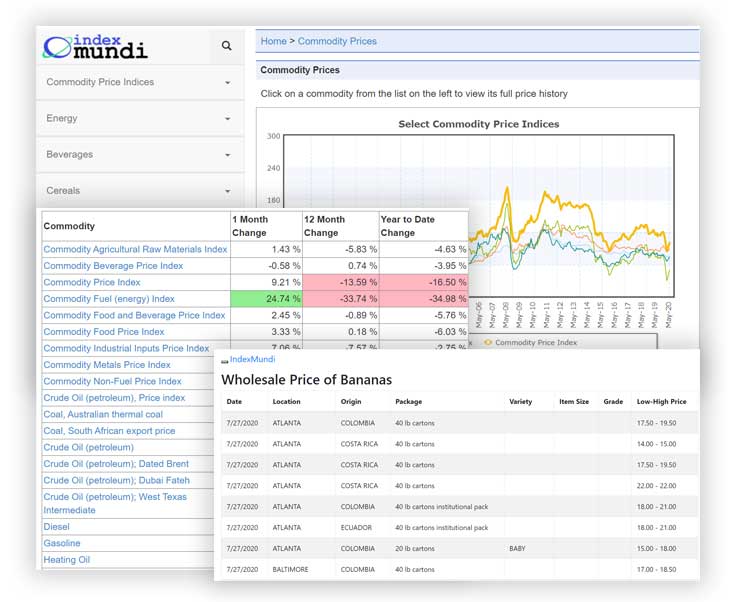Open Commodity Fuel (energy) Index link
The width and height of the screenshot is (730, 602).
pyautogui.click(x=109, y=299)
